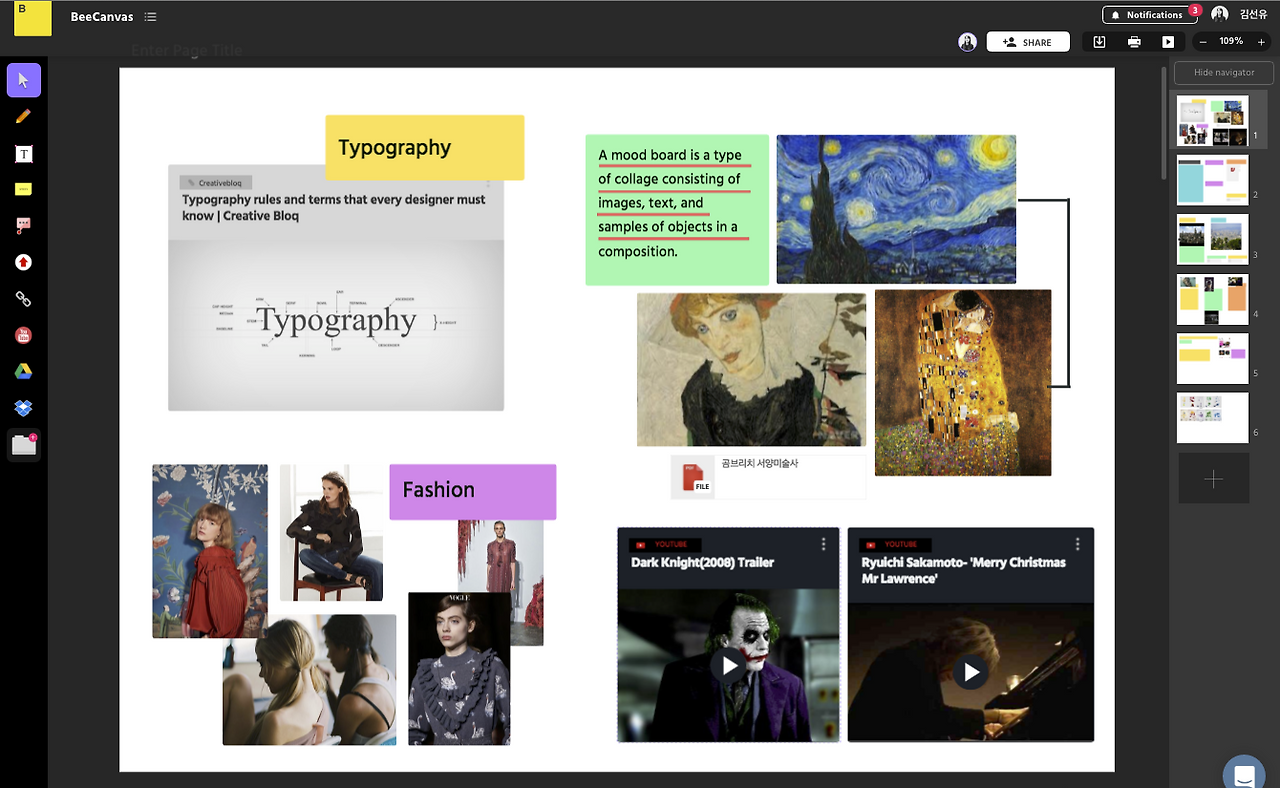
Task: Open options menu on Ryuichi Sakamoto card
Action: tap(1078, 544)
